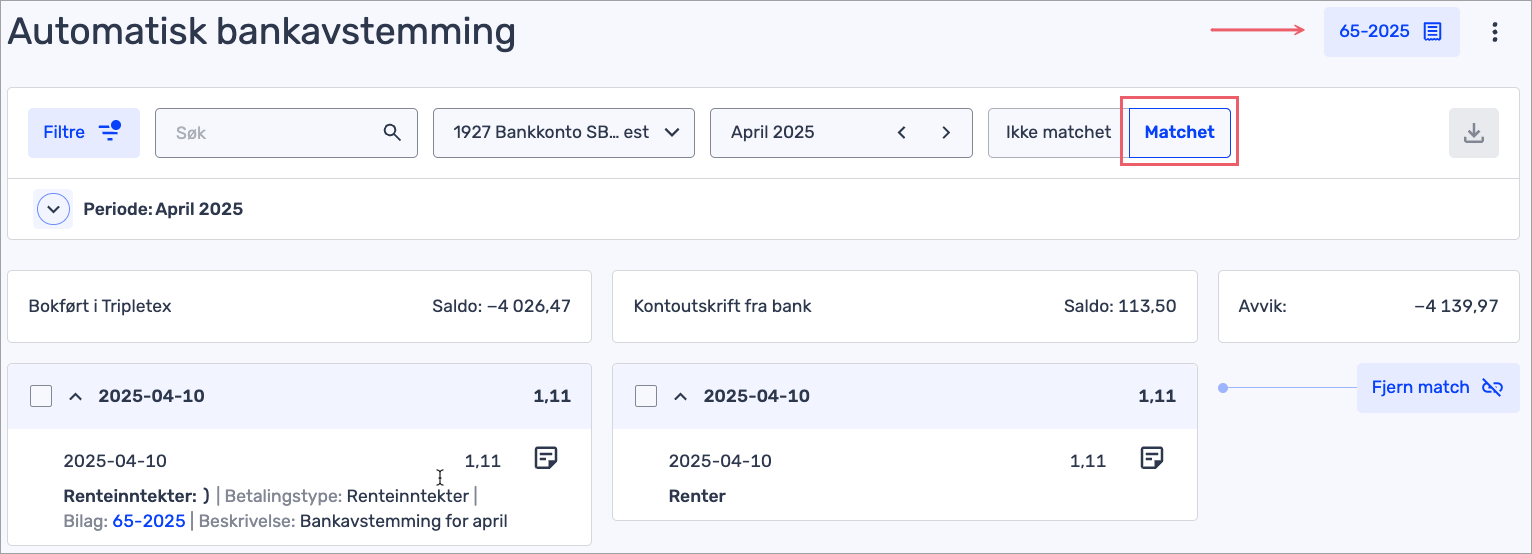This screenshot has height=554, width=1532.
Task: Click the Fjern match button
Action: 1437,387
